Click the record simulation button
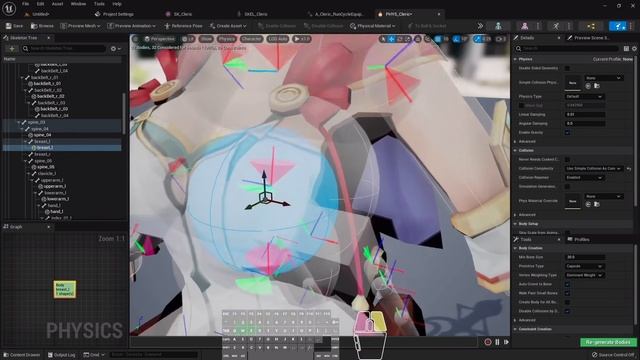Image resolution: width=640 pixels, height=360 pixels. point(488,342)
